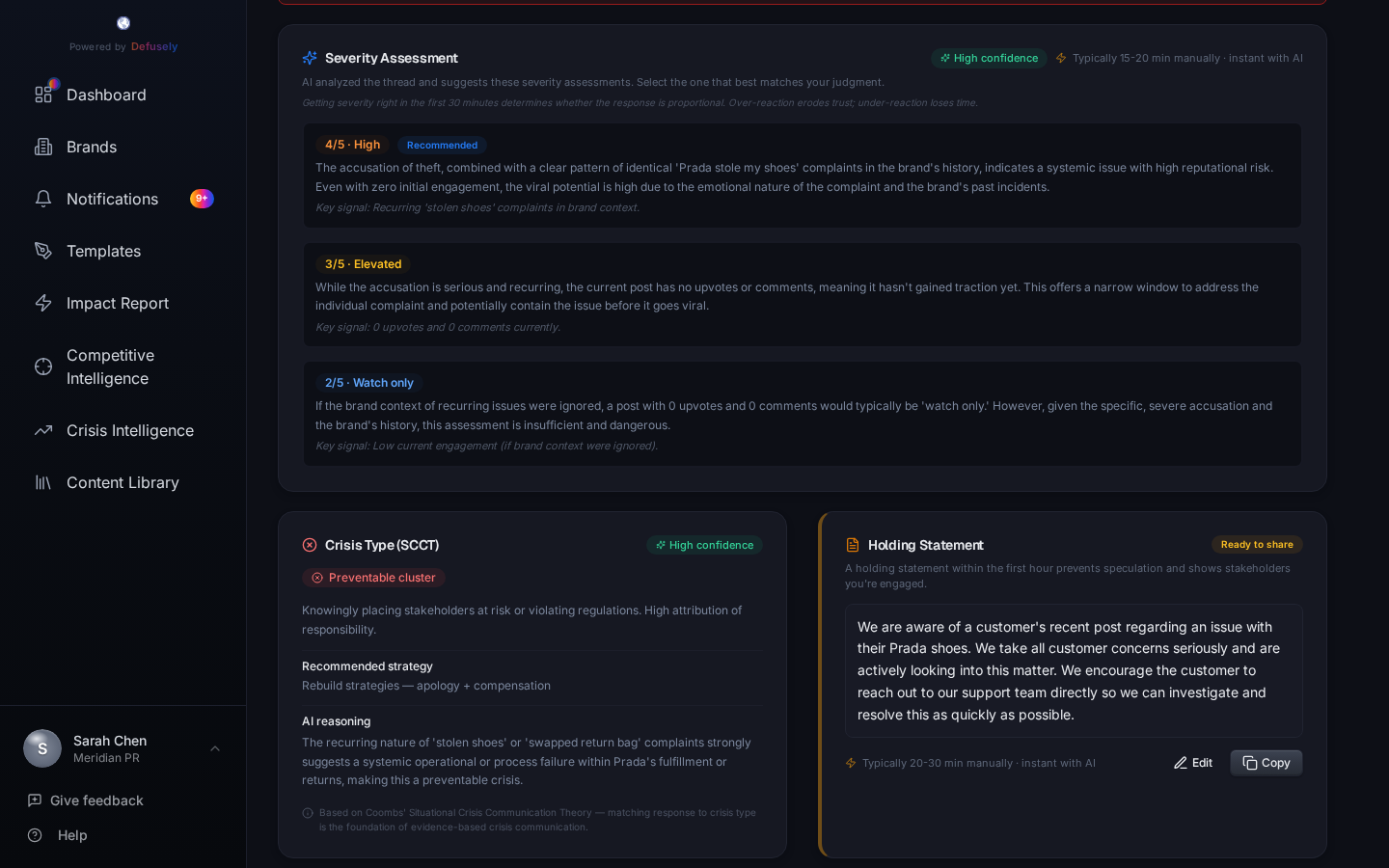Click the Holding Statement document icon
This screenshot has height=868, width=1389.
pos(852,545)
